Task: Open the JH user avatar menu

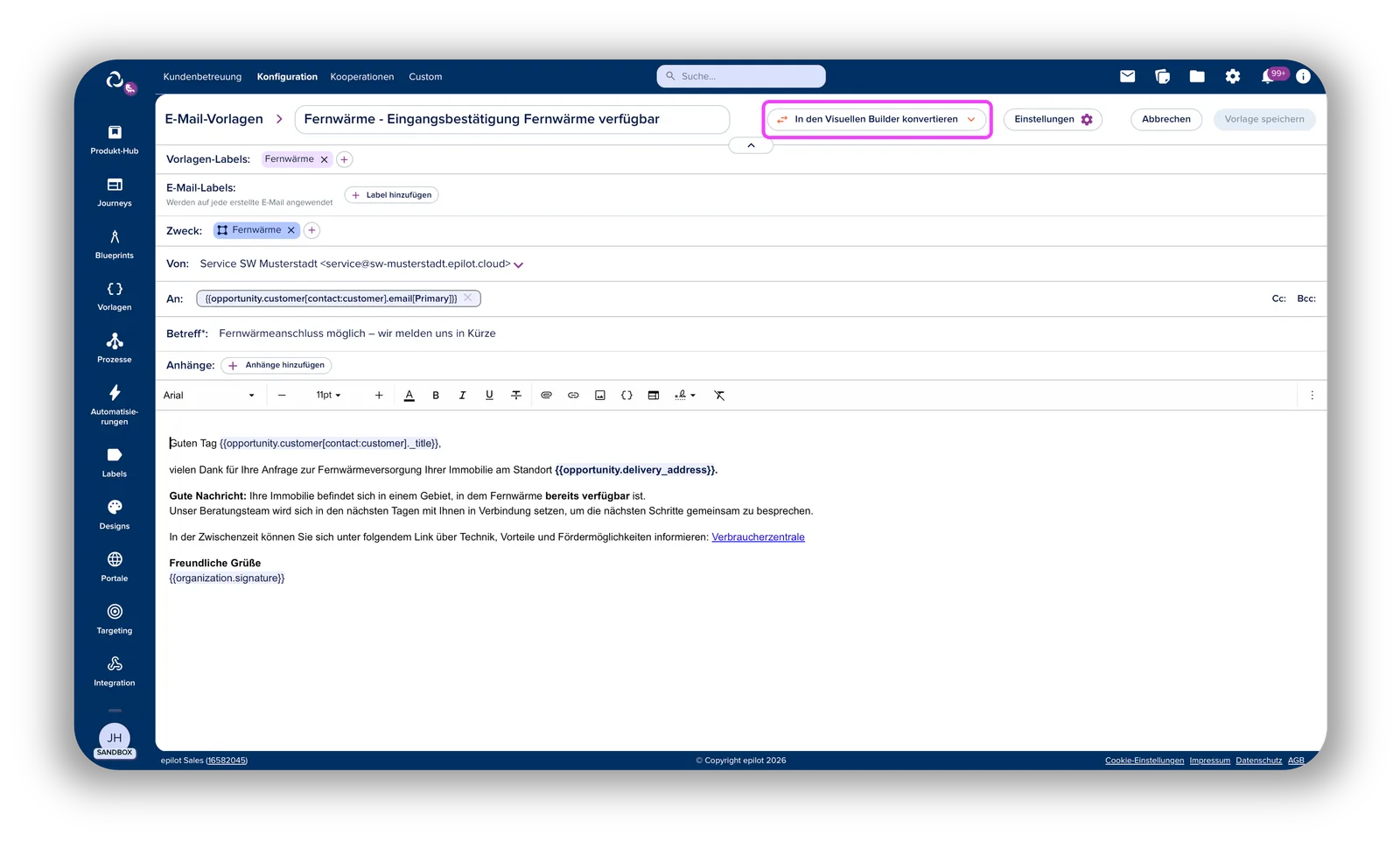Action: pos(115,739)
